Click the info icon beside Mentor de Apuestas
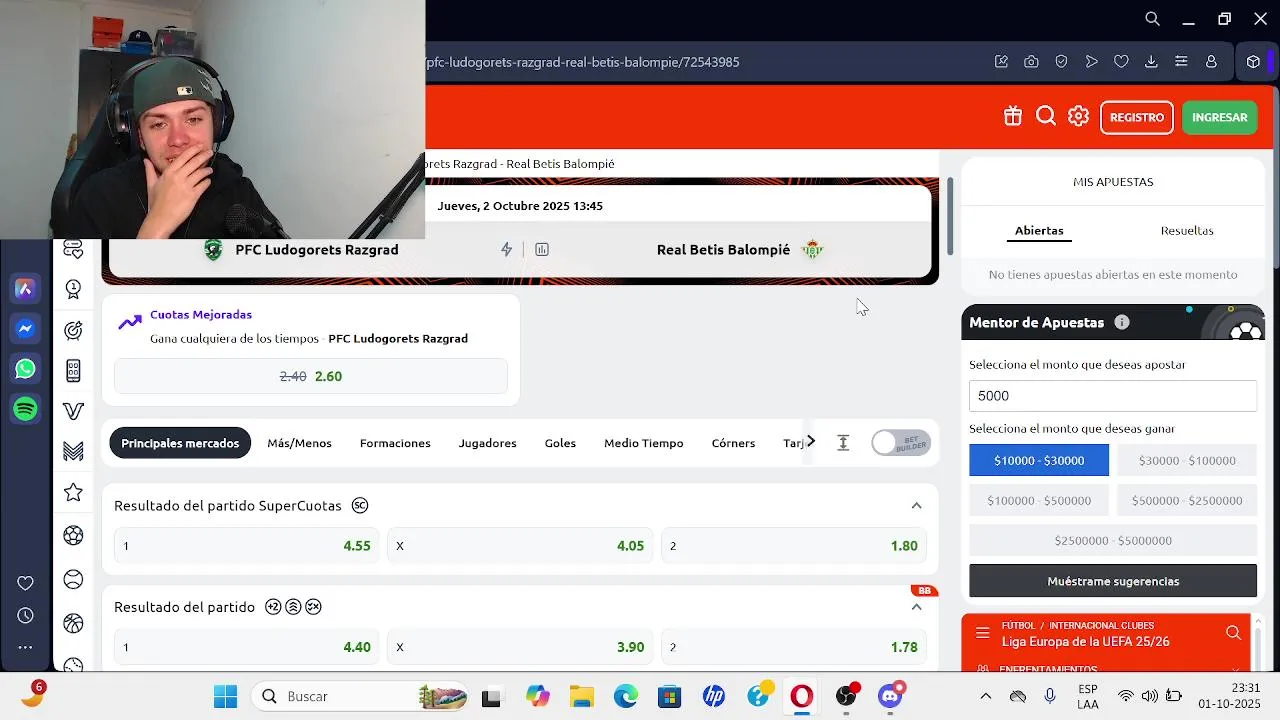The height and width of the screenshot is (720, 1280). 1122,322
